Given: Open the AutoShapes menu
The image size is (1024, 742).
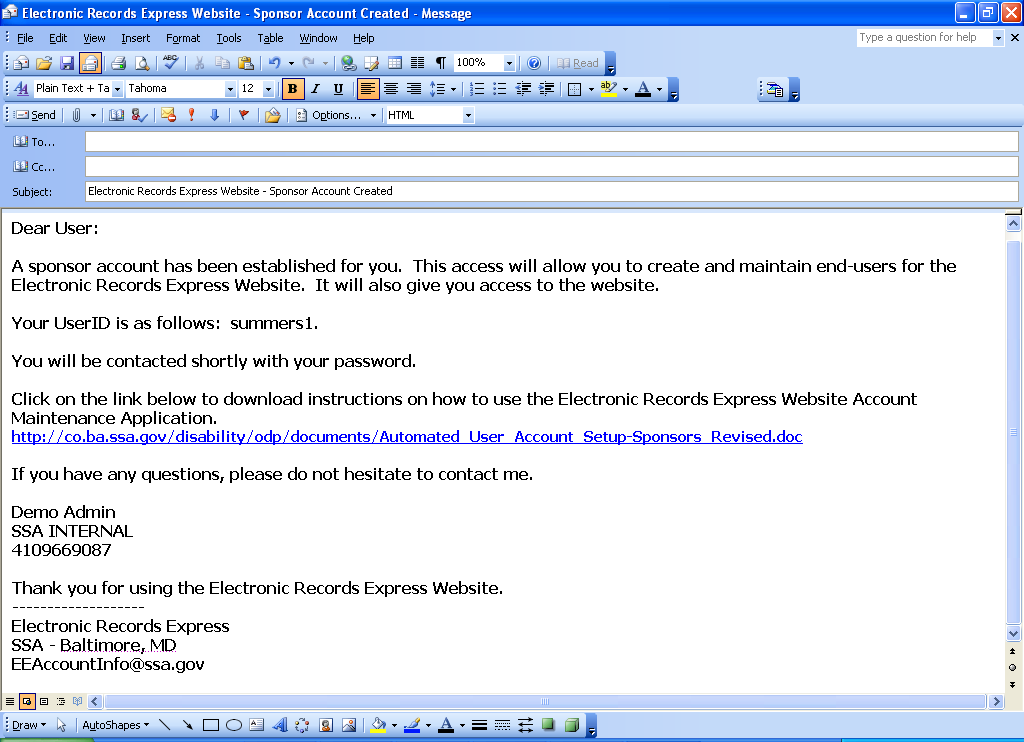Looking at the screenshot, I should pos(116,725).
